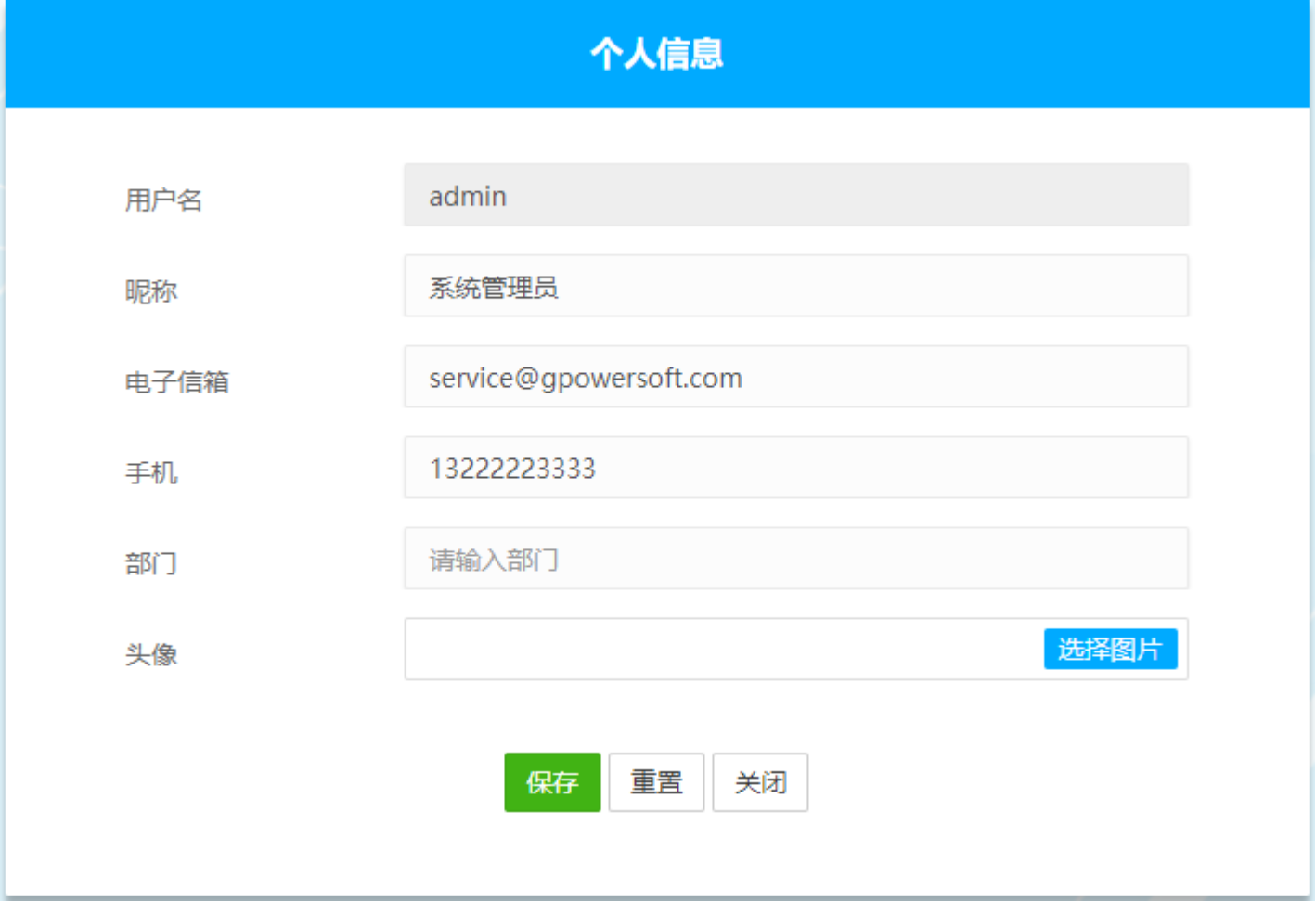Click the 请输入部门 department input box
1316x902 pixels.
coord(795,560)
